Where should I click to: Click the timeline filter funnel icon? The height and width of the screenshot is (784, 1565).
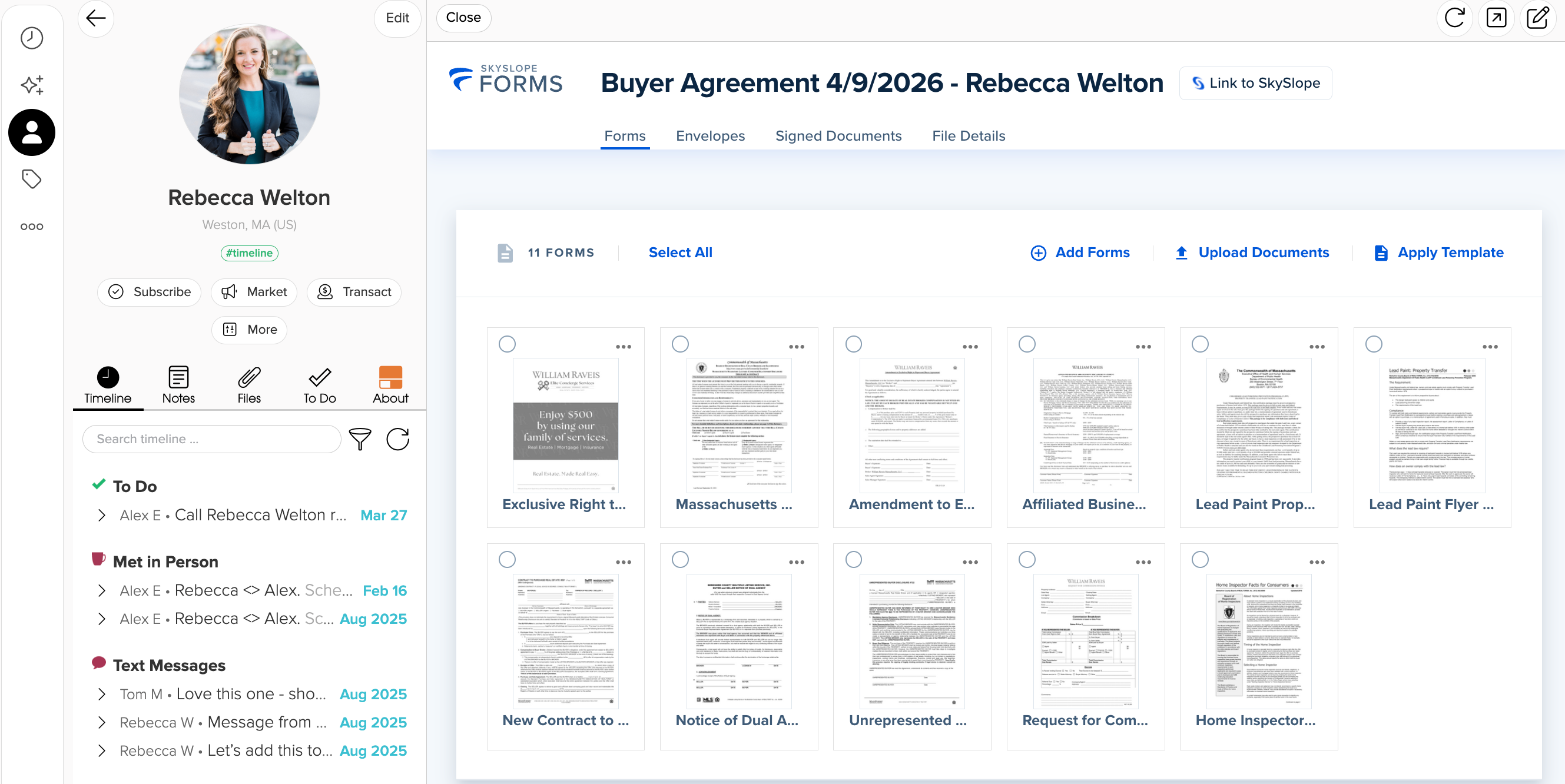[x=360, y=439]
